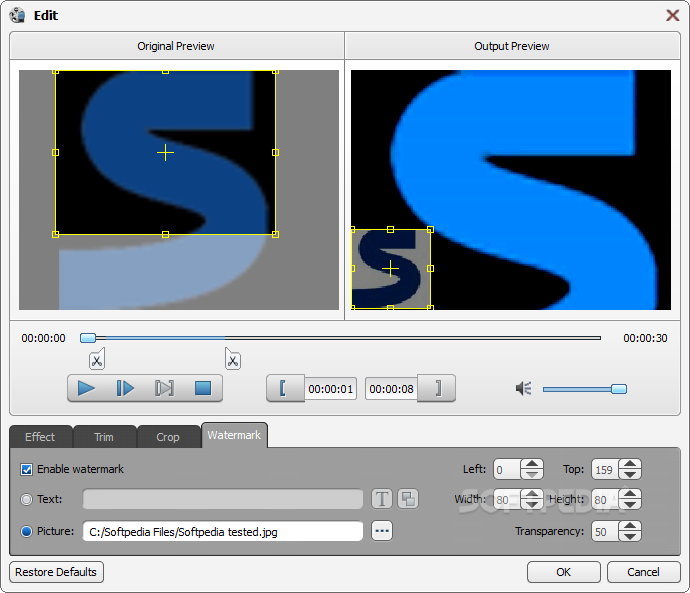Image resolution: width=690 pixels, height=593 pixels.
Task: Select the Watermark tab
Action: click(234, 435)
